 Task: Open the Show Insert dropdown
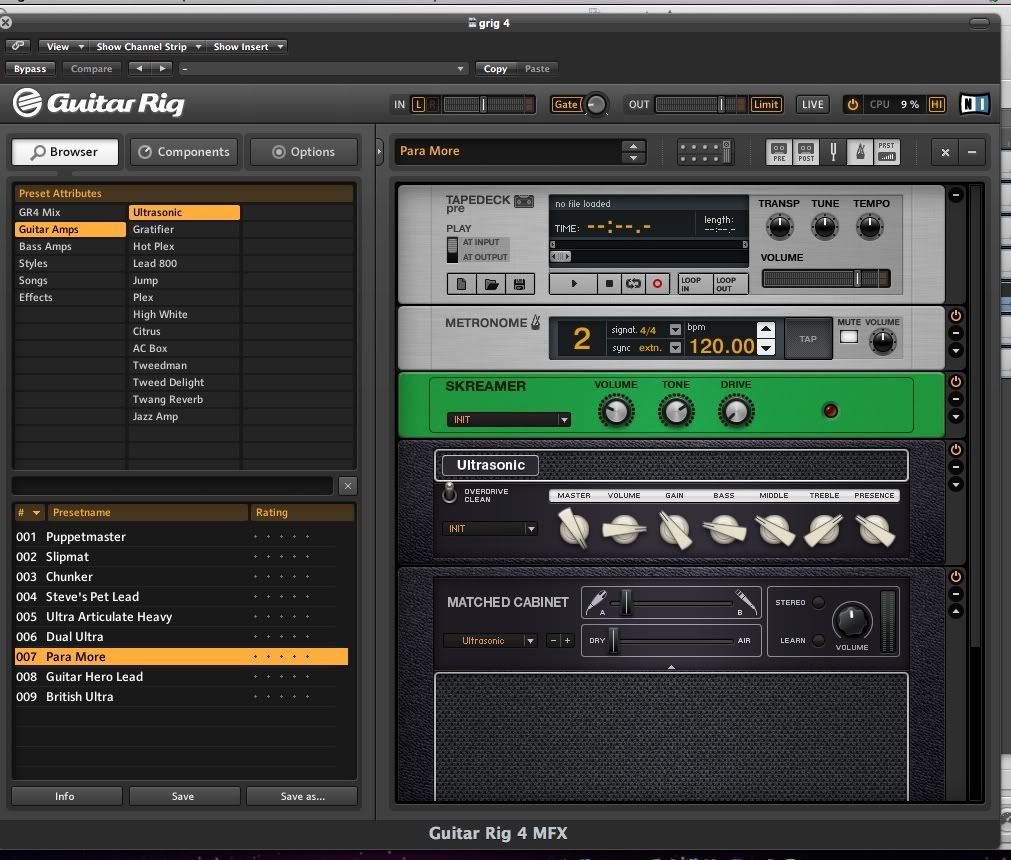coord(248,46)
